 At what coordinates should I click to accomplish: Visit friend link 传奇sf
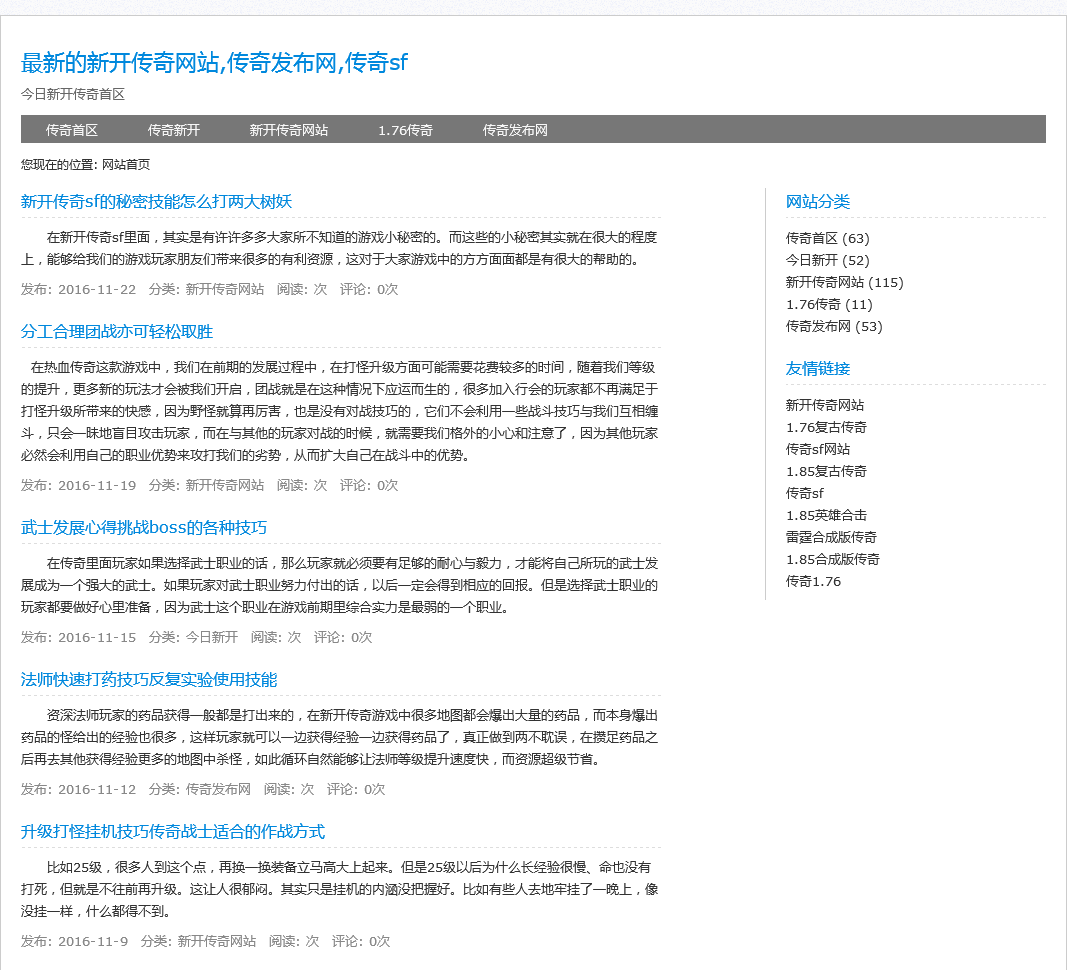pos(804,493)
